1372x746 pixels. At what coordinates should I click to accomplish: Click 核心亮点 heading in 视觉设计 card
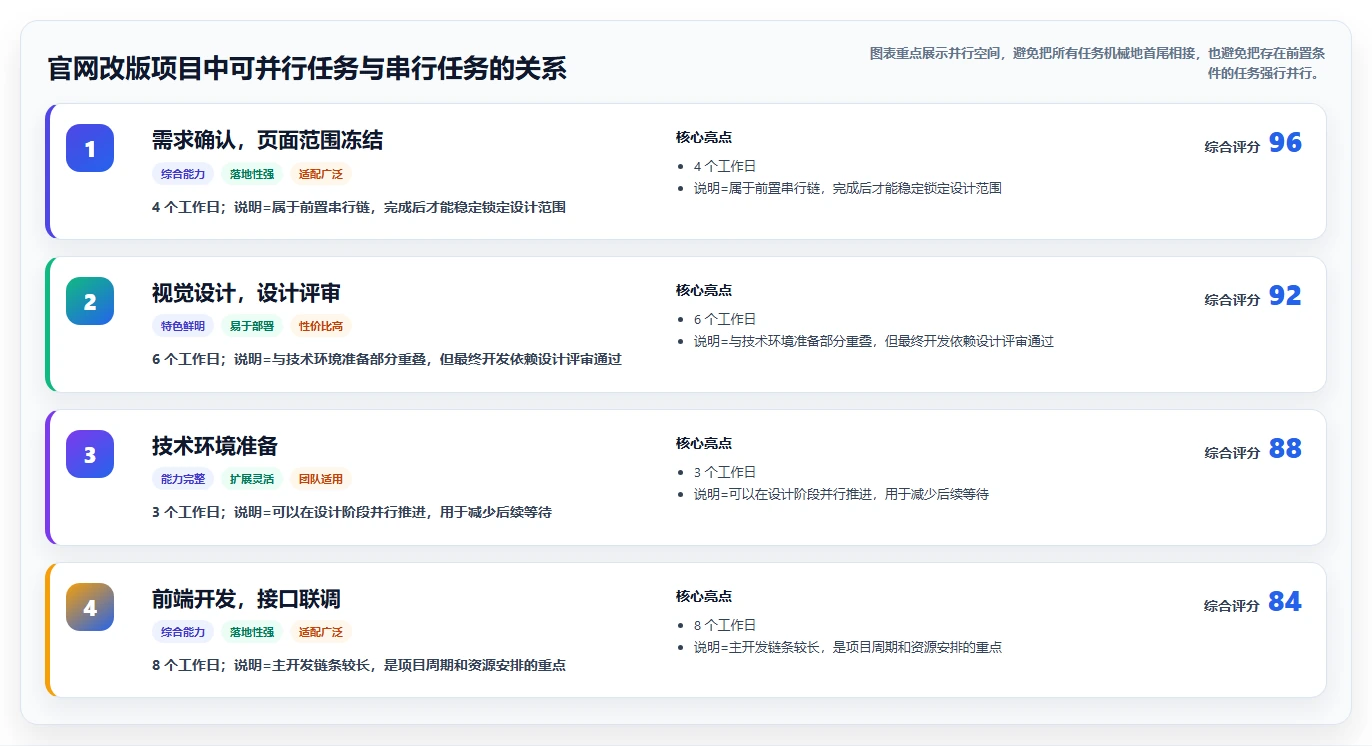point(704,291)
